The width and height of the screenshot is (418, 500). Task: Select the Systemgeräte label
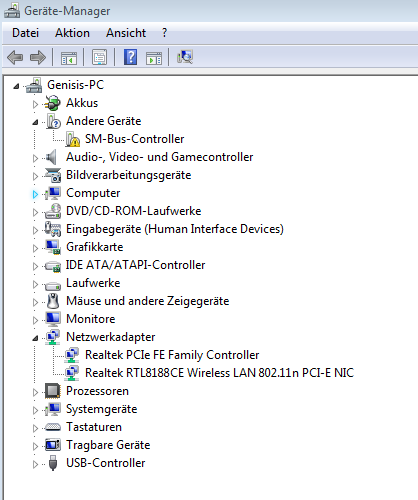[102, 409]
